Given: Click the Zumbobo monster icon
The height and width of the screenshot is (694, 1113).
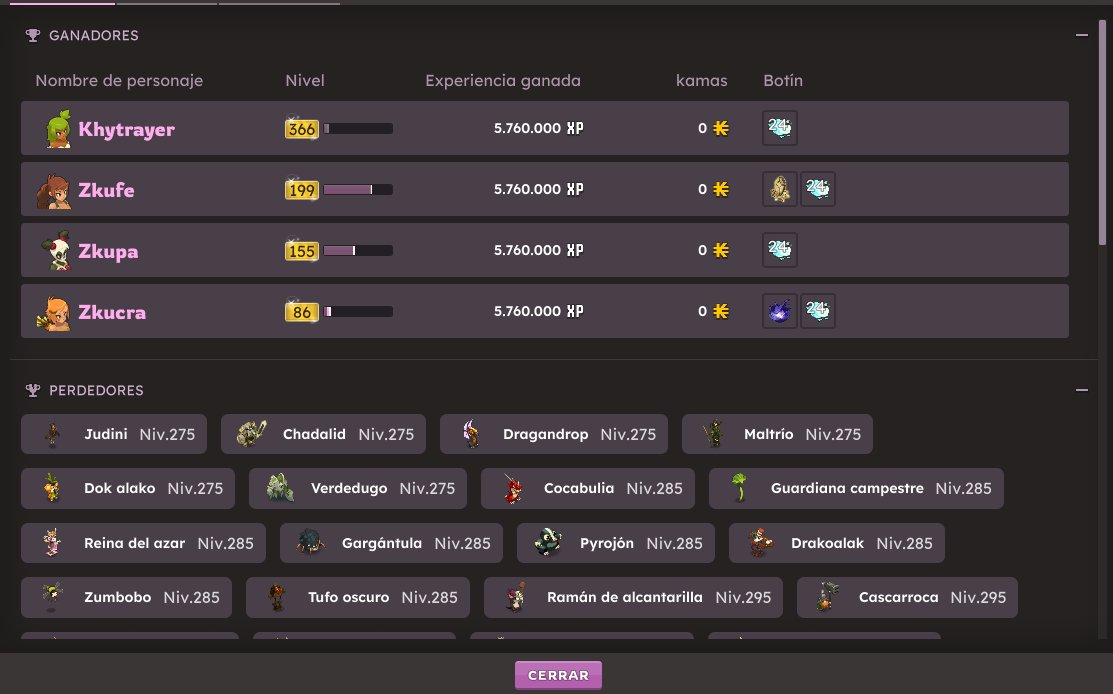Looking at the screenshot, I should pyautogui.click(x=52, y=597).
